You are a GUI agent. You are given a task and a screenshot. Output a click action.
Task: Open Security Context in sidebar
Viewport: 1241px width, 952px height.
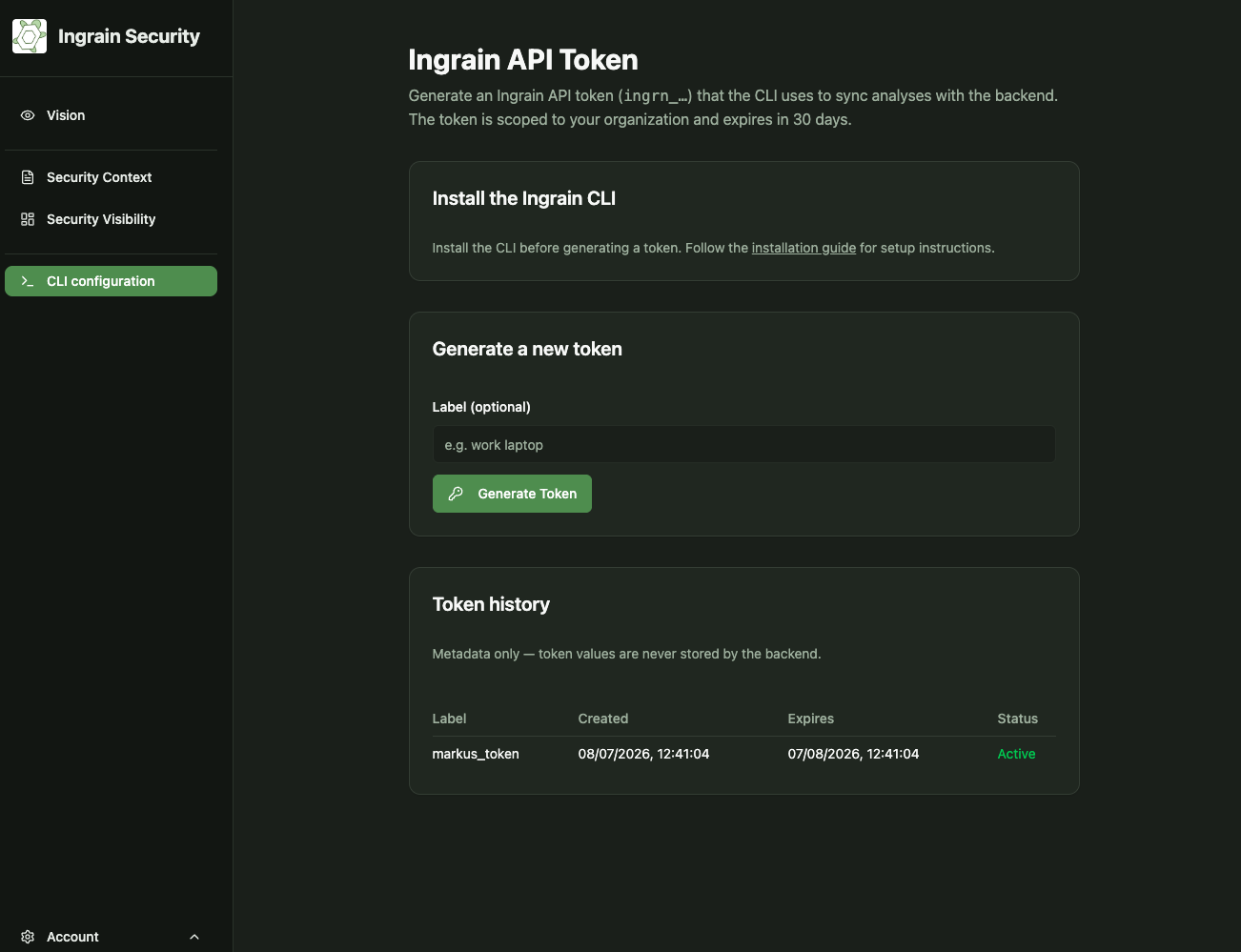click(x=111, y=177)
